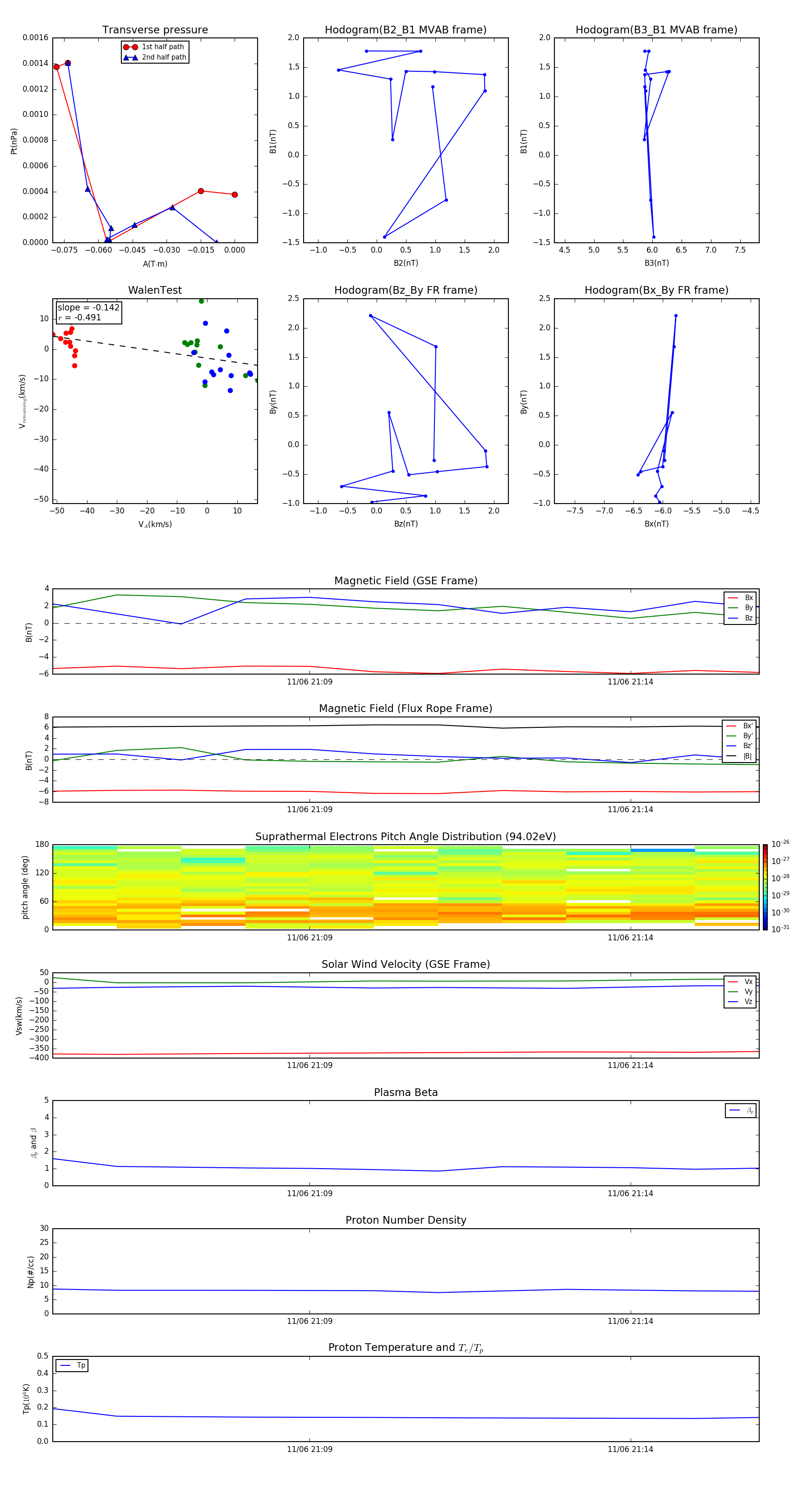This screenshot has width=812, height=1489.
Task: Click the 'Hodogram(B3_B1 MVAB frame)' title
Action: 656,29
